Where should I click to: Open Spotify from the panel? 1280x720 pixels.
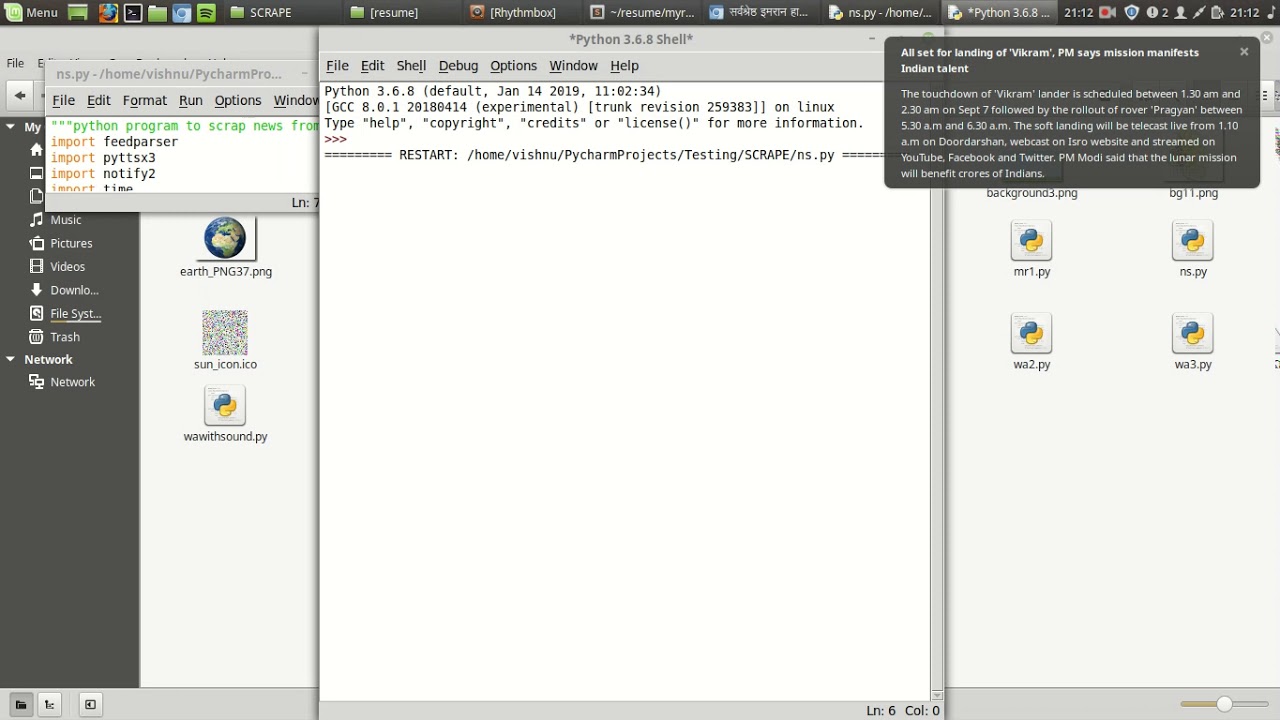[206, 13]
